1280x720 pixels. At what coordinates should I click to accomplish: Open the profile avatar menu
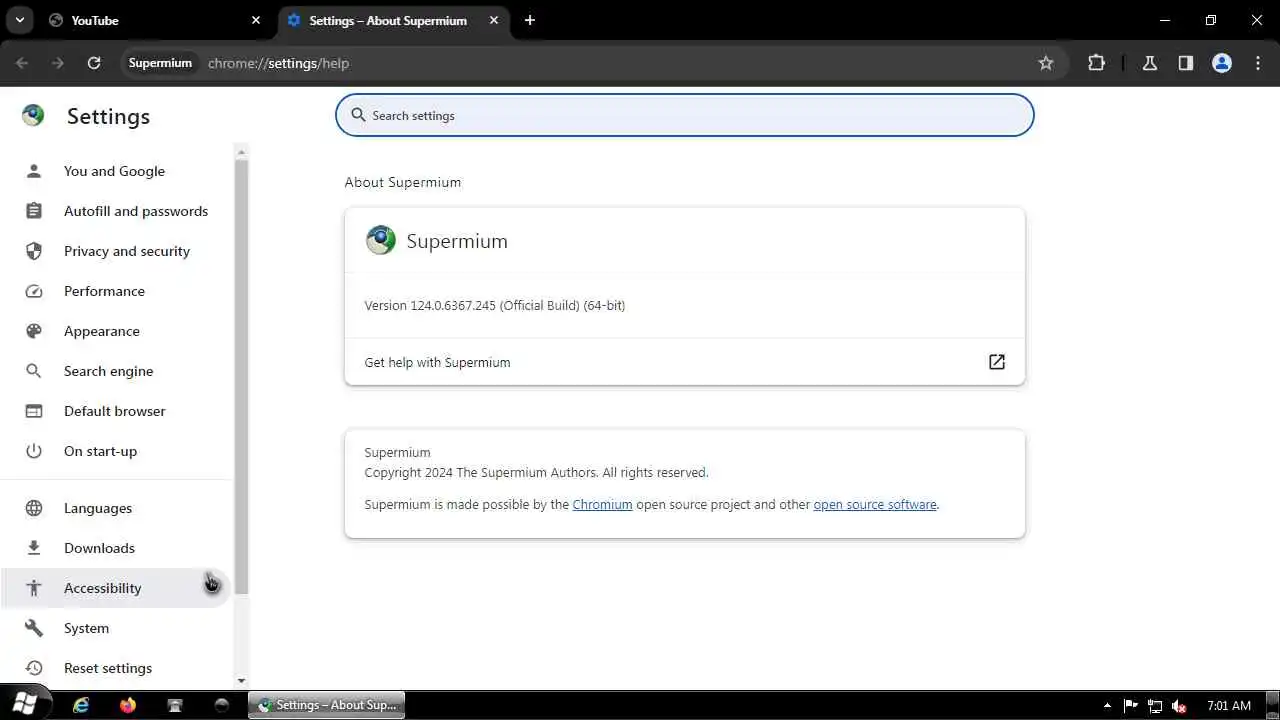click(x=1222, y=63)
